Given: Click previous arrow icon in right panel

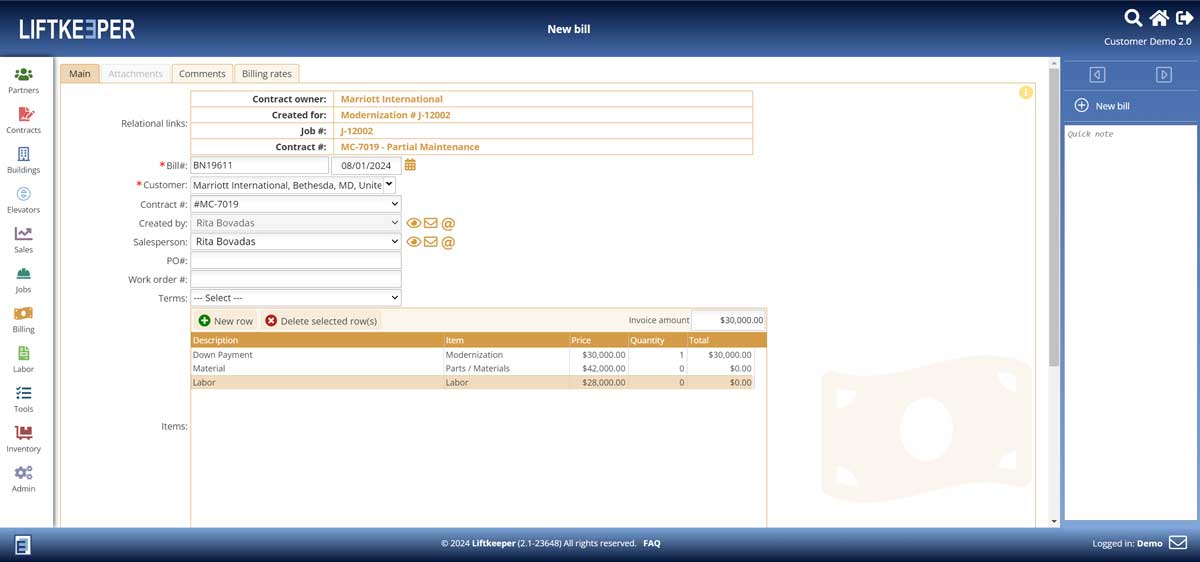Looking at the screenshot, I should [1097, 75].
